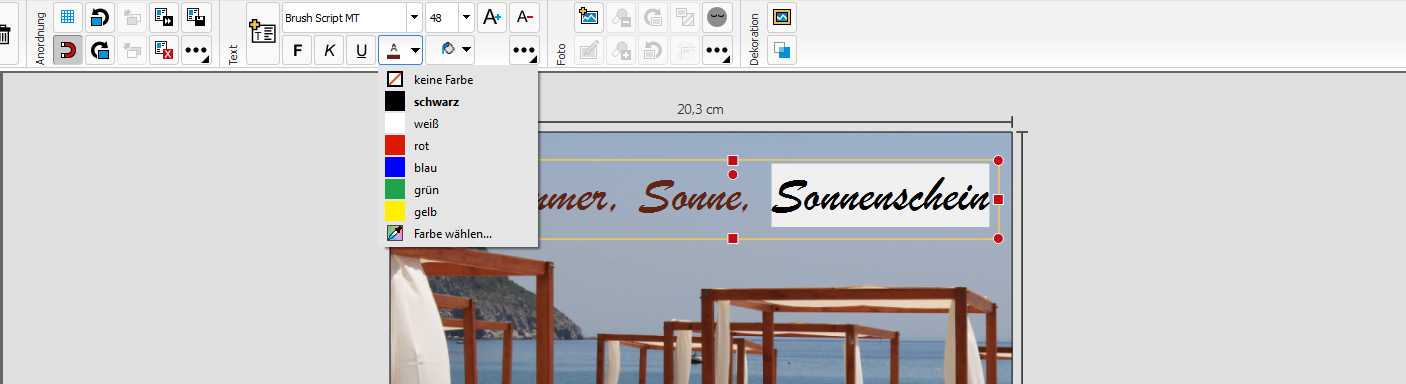Open more options in Anordnung group

coord(196,49)
